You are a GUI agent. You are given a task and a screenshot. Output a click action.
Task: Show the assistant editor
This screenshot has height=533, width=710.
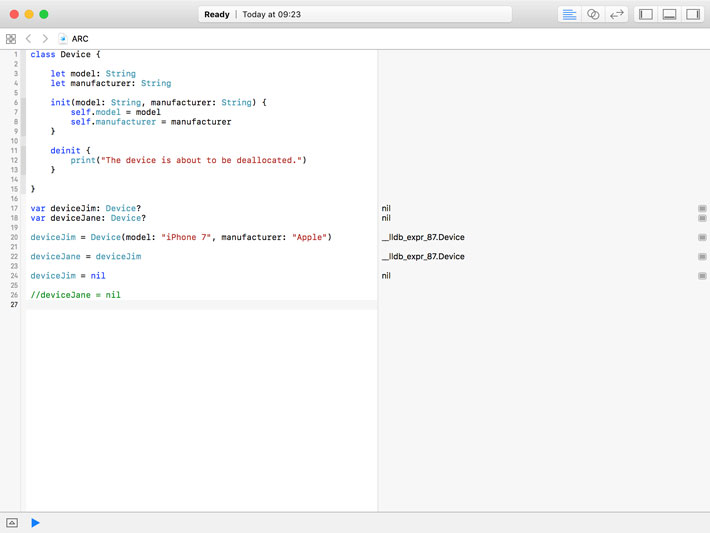pyautogui.click(x=593, y=14)
